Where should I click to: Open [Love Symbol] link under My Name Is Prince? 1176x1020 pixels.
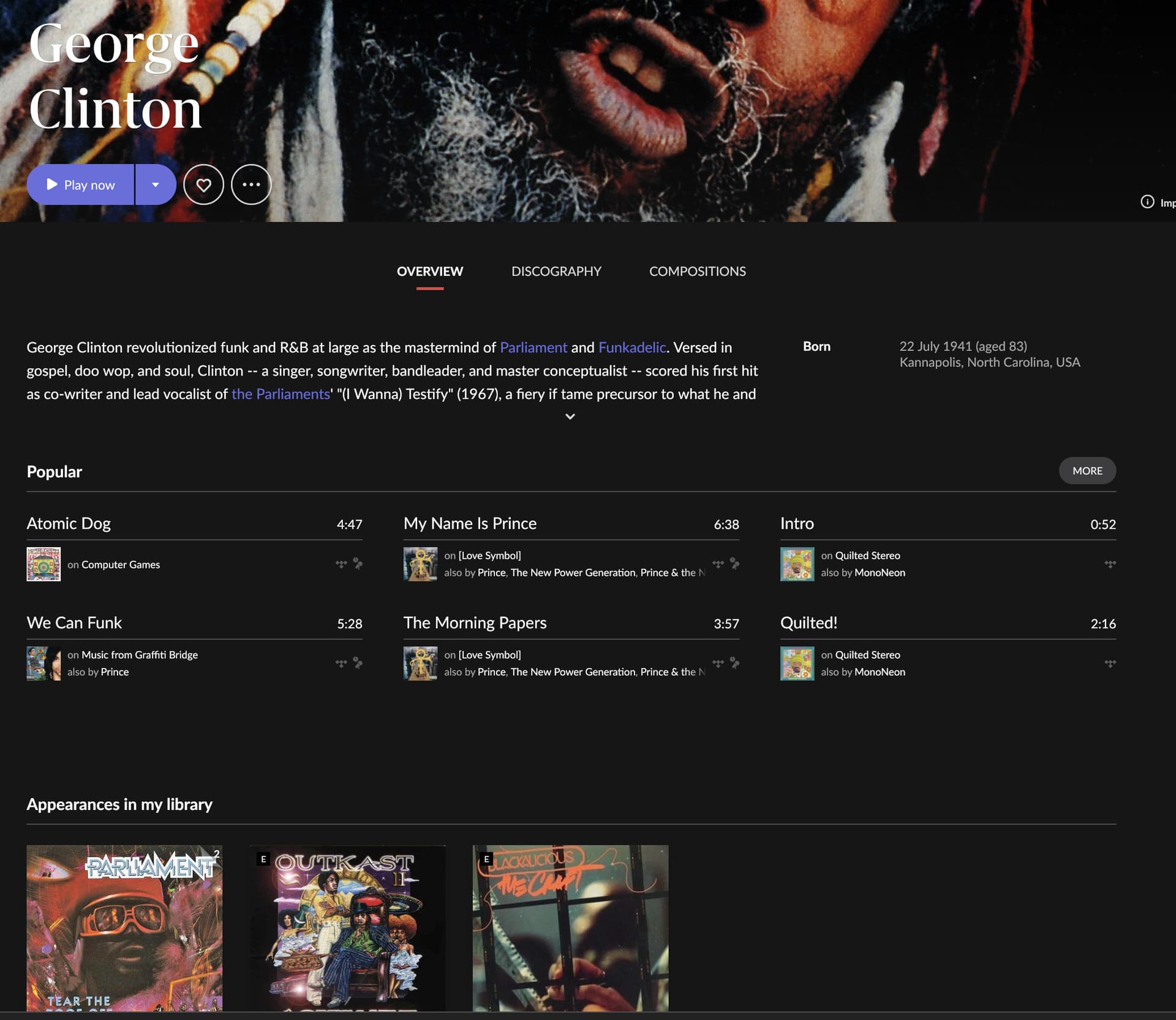pos(489,556)
